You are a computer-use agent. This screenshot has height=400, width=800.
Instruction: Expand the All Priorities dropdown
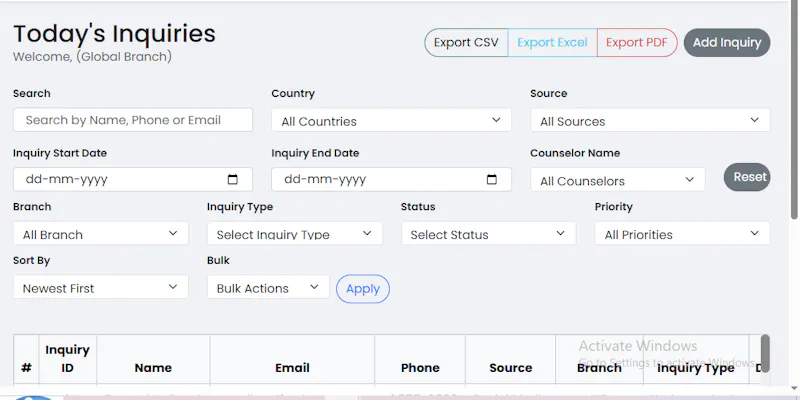682,233
